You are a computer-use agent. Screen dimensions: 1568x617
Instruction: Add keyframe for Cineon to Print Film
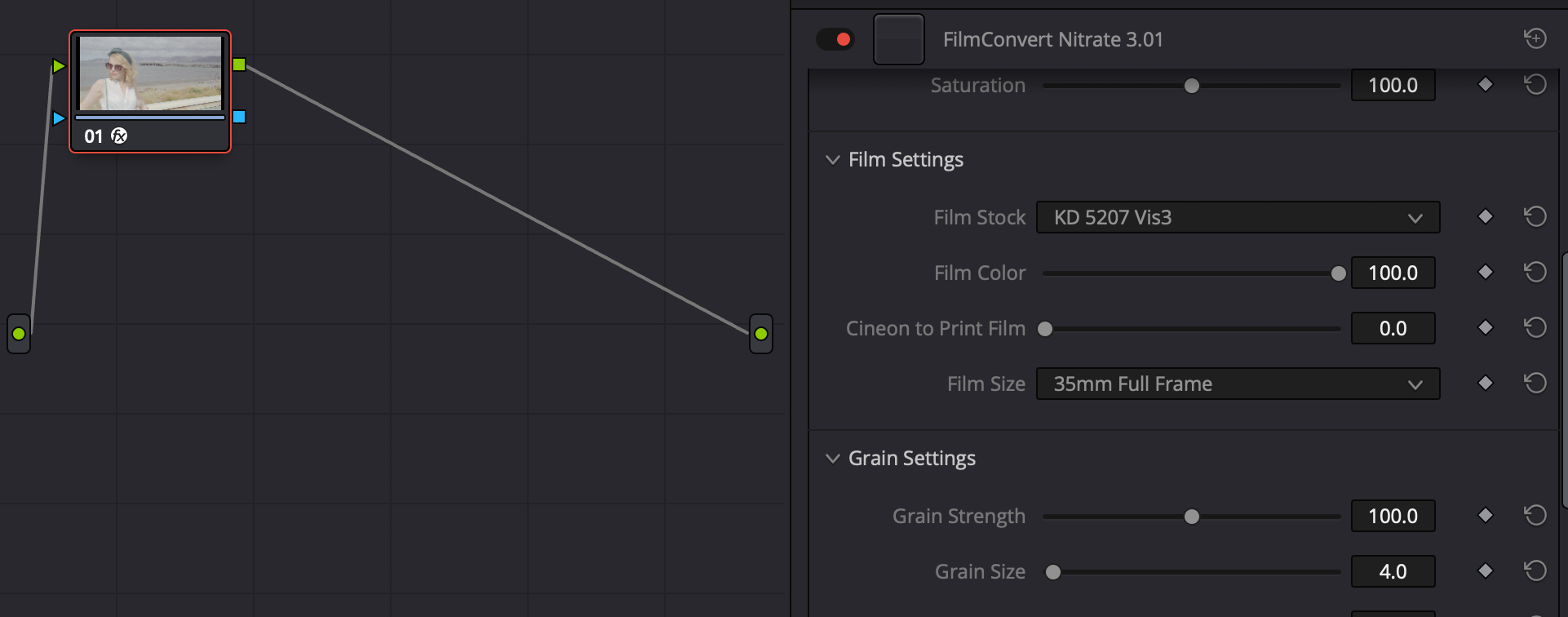pyautogui.click(x=1485, y=327)
